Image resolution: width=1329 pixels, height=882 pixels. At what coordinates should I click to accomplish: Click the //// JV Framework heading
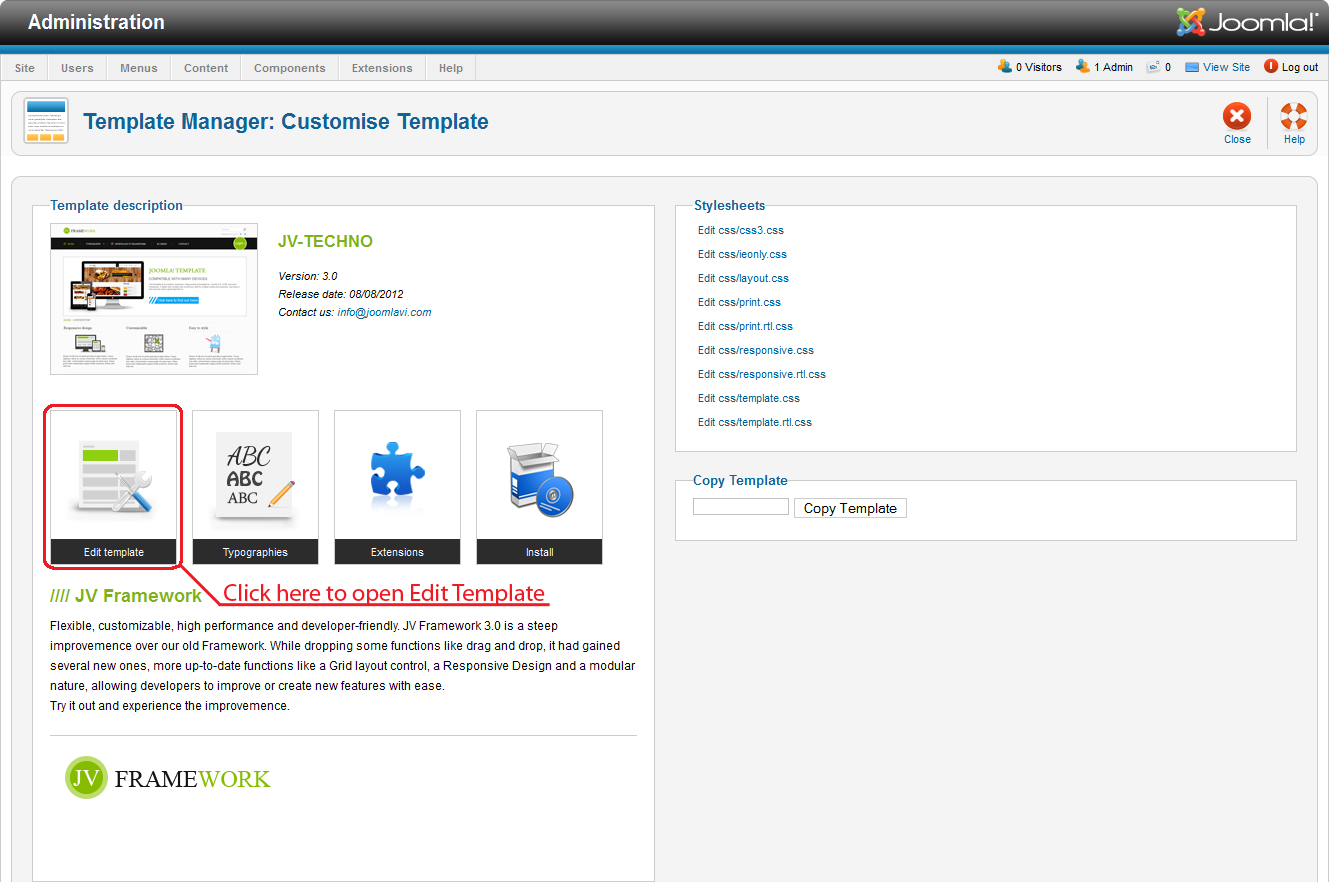(x=126, y=595)
